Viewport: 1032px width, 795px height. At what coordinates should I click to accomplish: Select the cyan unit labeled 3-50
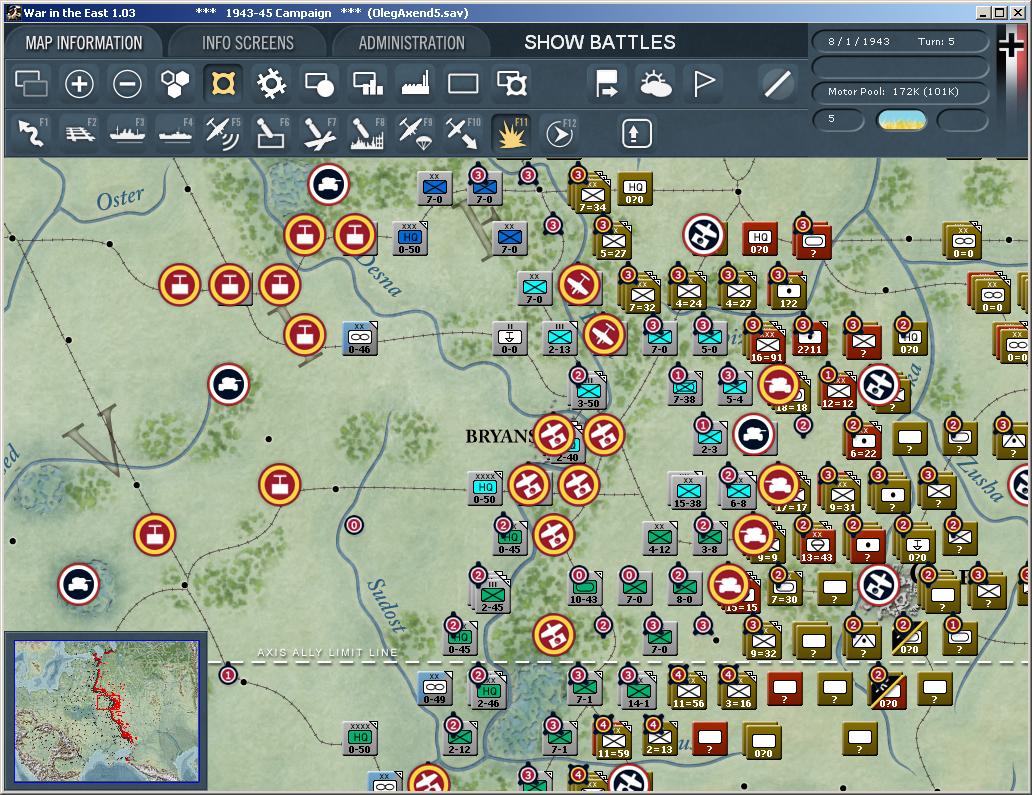pyautogui.click(x=588, y=393)
